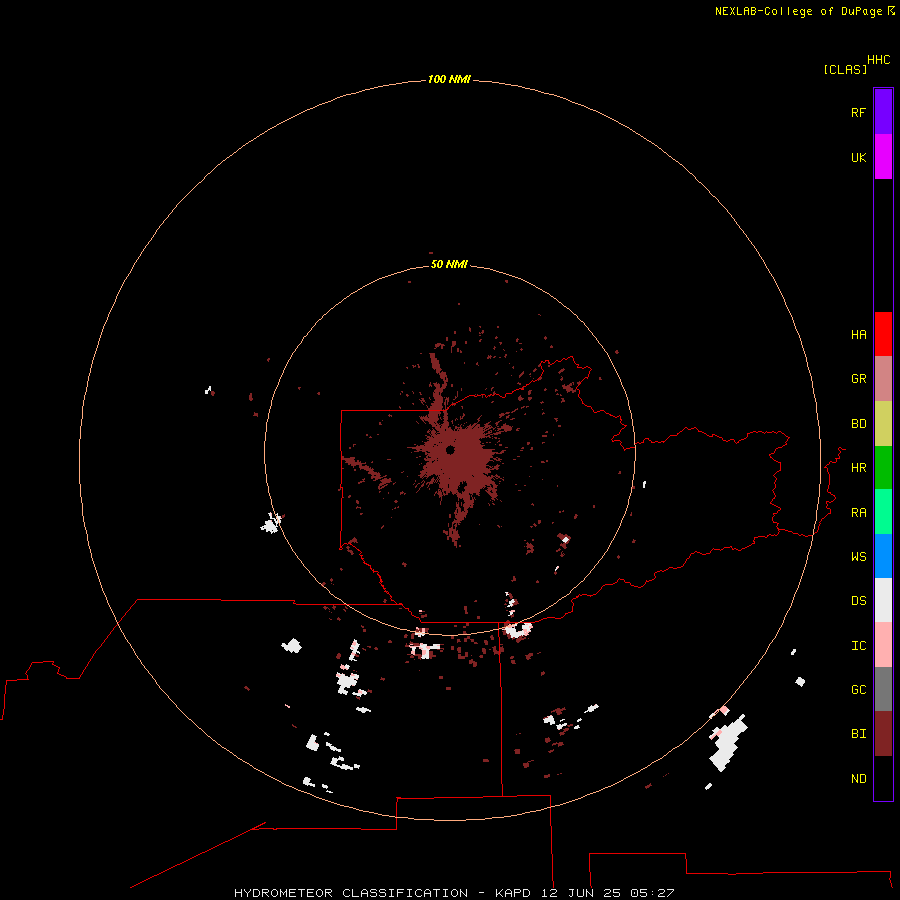Click the NEXLAB-College of DuPage credit text

798,11
